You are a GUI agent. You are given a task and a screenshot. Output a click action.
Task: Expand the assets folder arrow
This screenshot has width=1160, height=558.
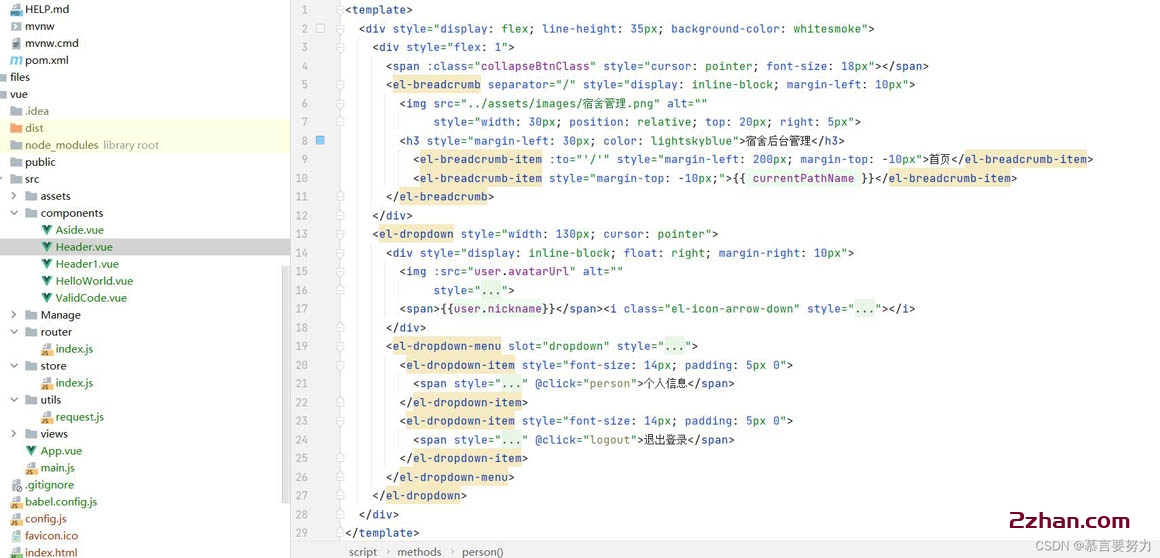[x=14, y=196]
